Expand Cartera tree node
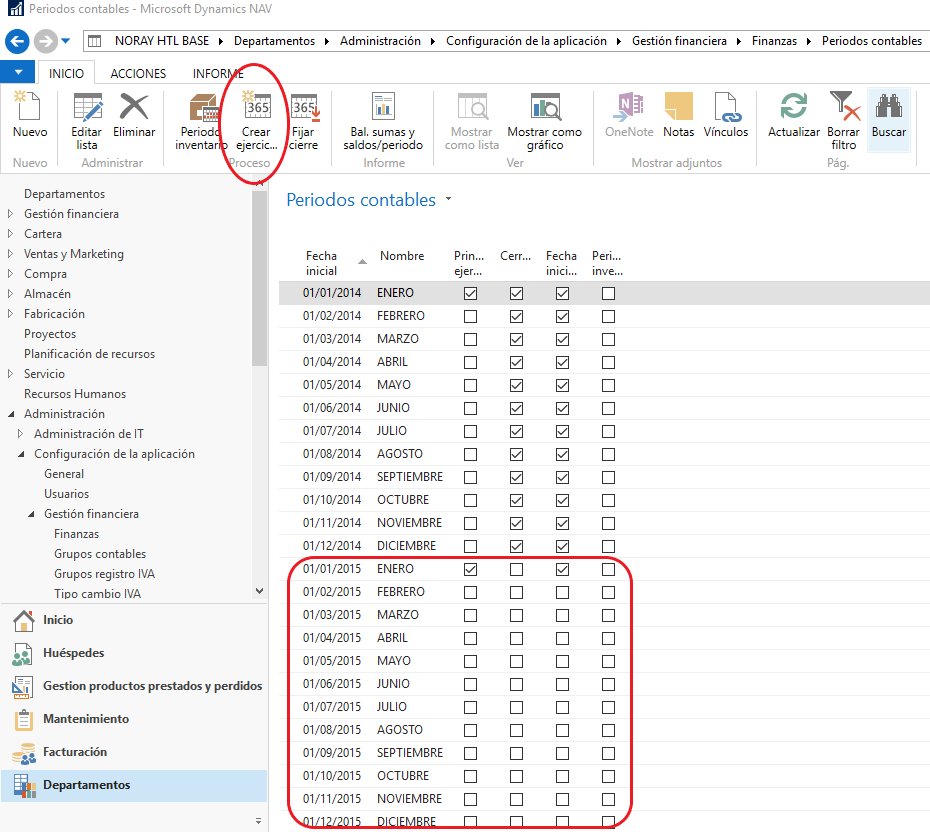The width and height of the screenshot is (930, 832). tap(10, 234)
